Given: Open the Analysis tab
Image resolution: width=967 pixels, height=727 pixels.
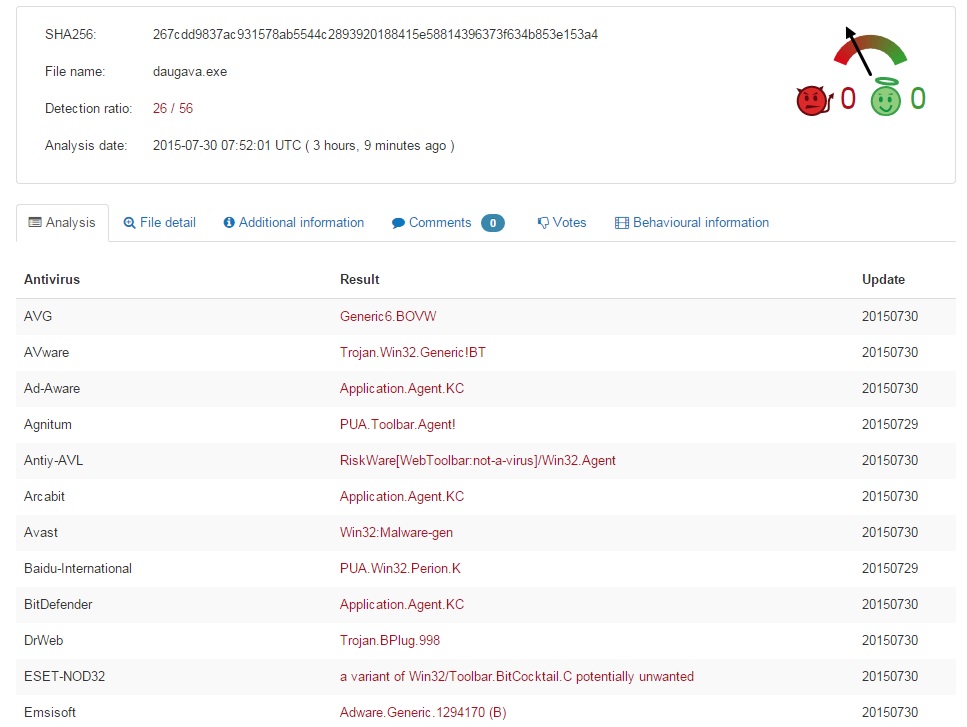Looking at the screenshot, I should tap(62, 223).
